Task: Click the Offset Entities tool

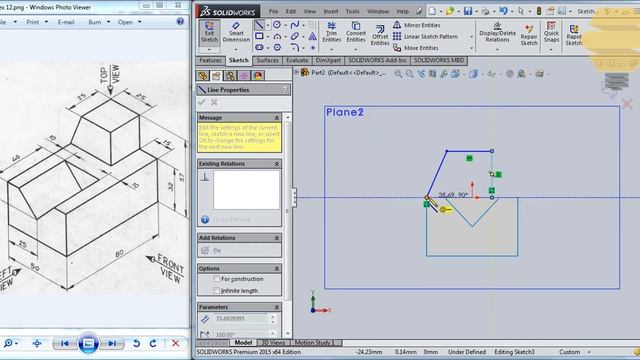Action: [380, 36]
